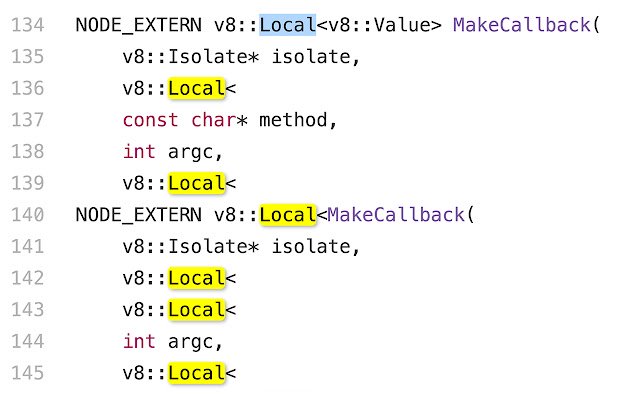Viewport: 640px width, 400px height.
Task: Click MakeCallback on line 134
Action: 522,25
